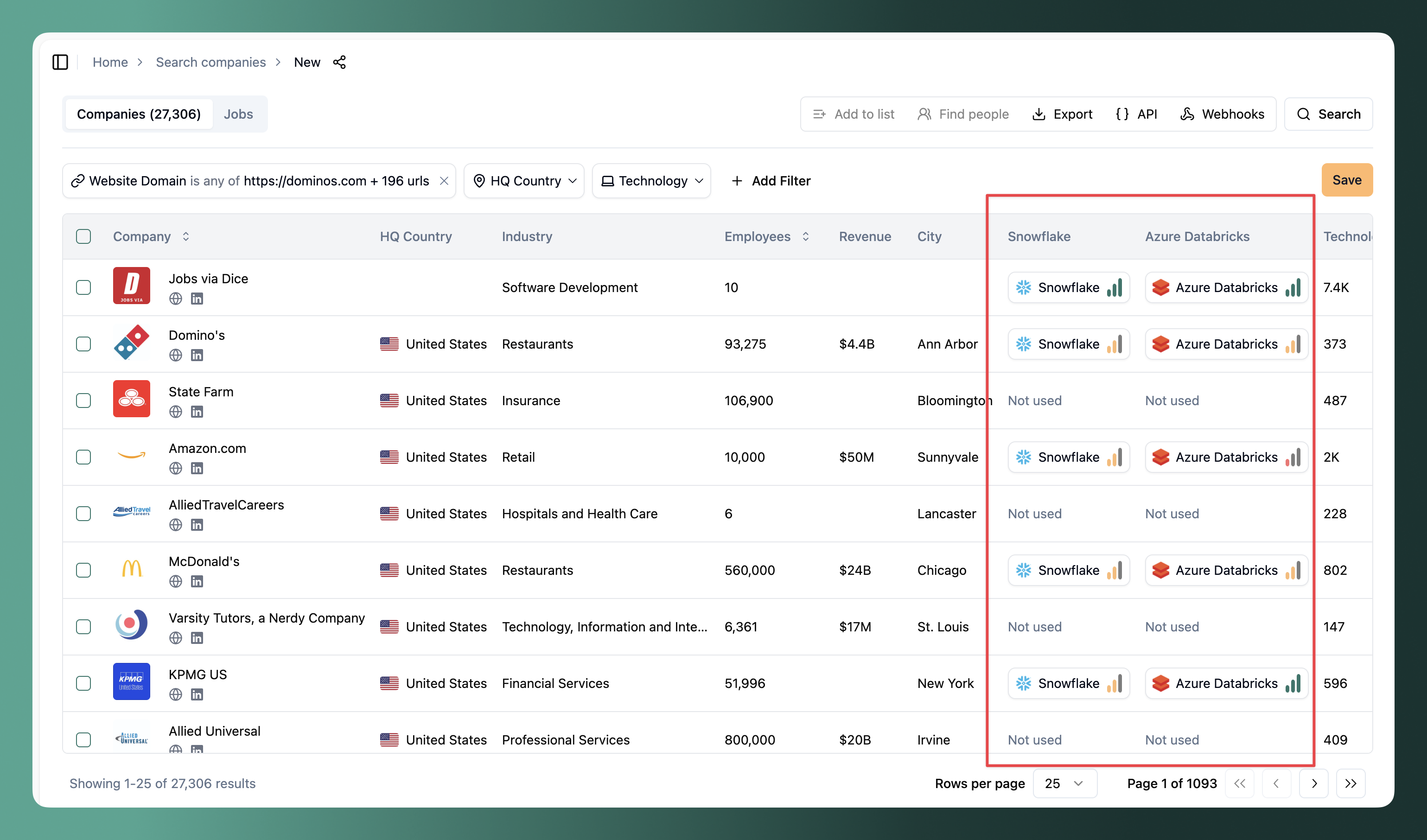Viewport: 1427px width, 840px height.
Task: Click the Add Filter button
Action: pos(771,181)
